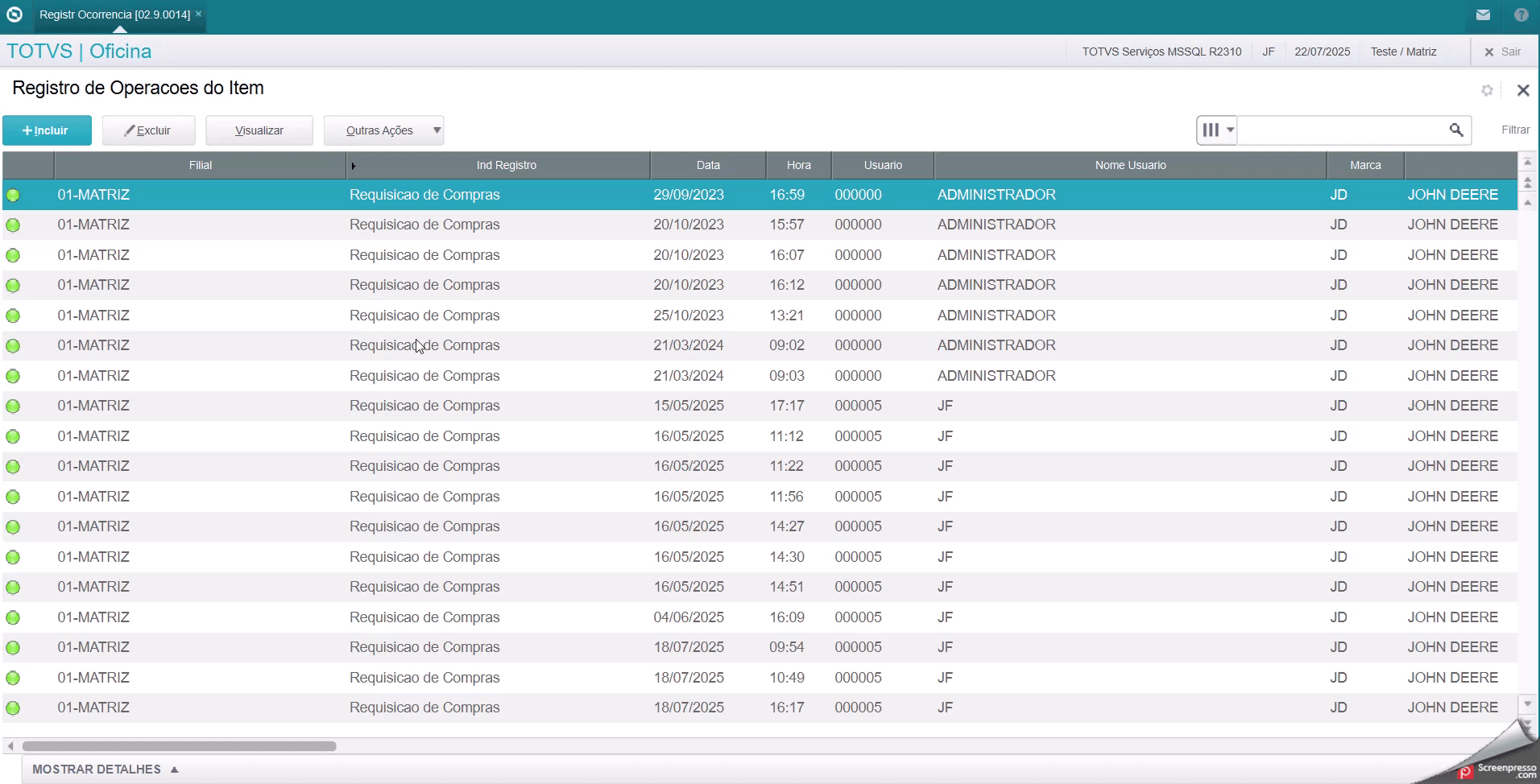Click the 22/07/2025 date in header
Image resolution: width=1540 pixels, height=784 pixels.
pyautogui.click(x=1322, y=52)
